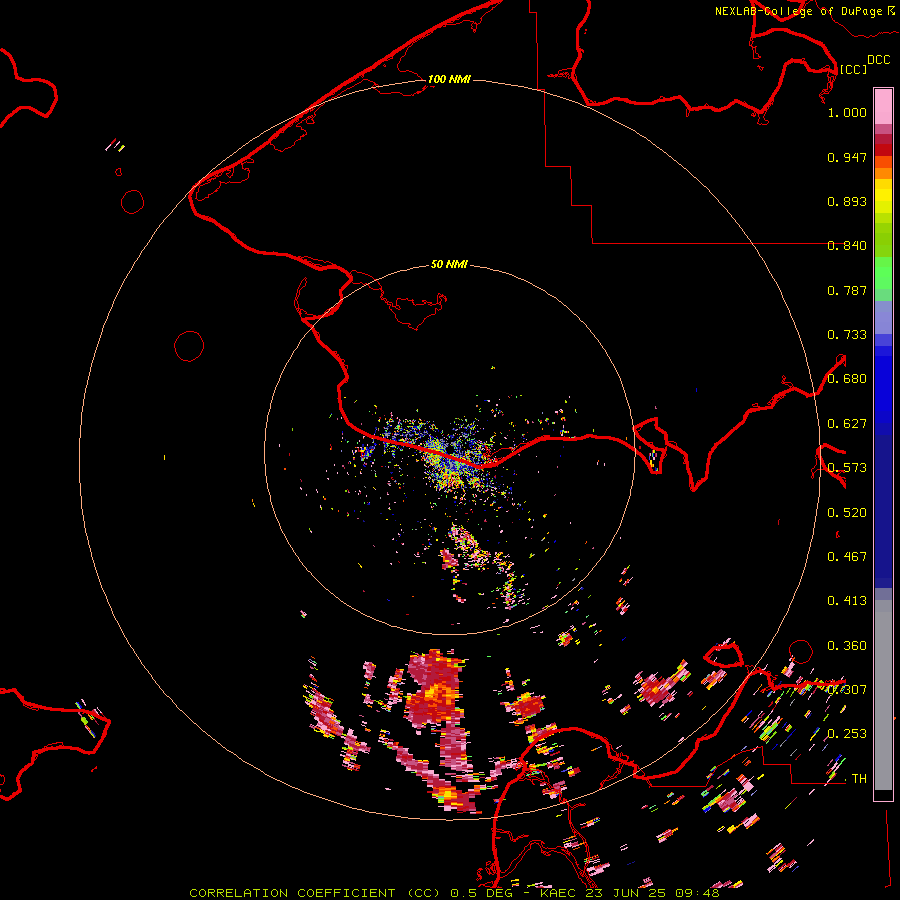The height and width of the screenshot is (900, 900).
Task: Select the 0.413 legend value
Action: [x=847, y=601]
